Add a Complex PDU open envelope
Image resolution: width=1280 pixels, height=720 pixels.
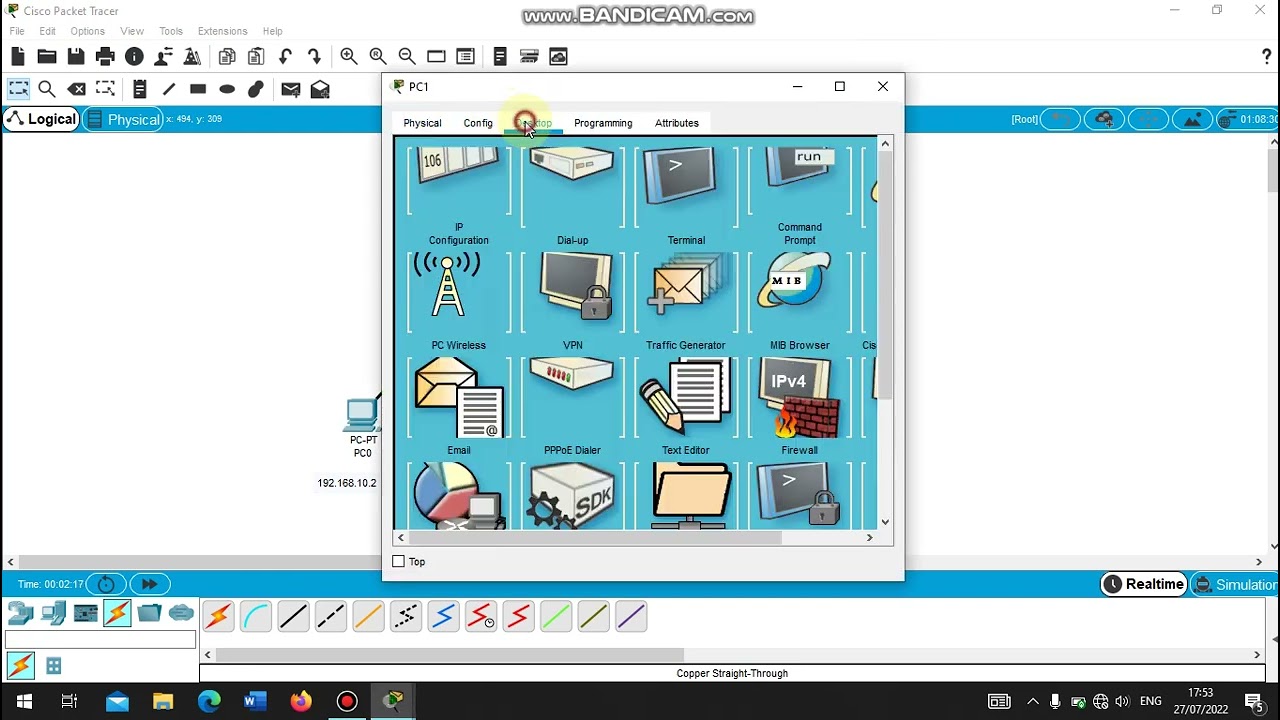320,89
